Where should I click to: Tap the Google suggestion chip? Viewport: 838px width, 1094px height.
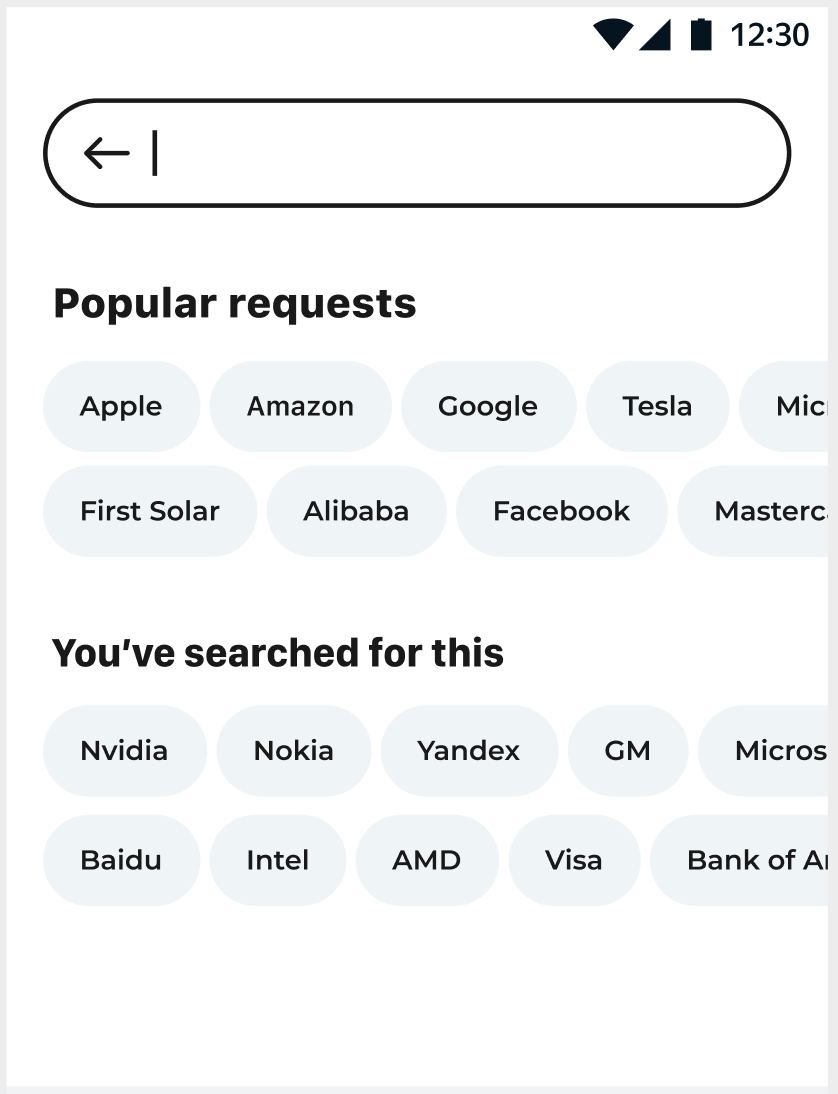tap(488, 406)
